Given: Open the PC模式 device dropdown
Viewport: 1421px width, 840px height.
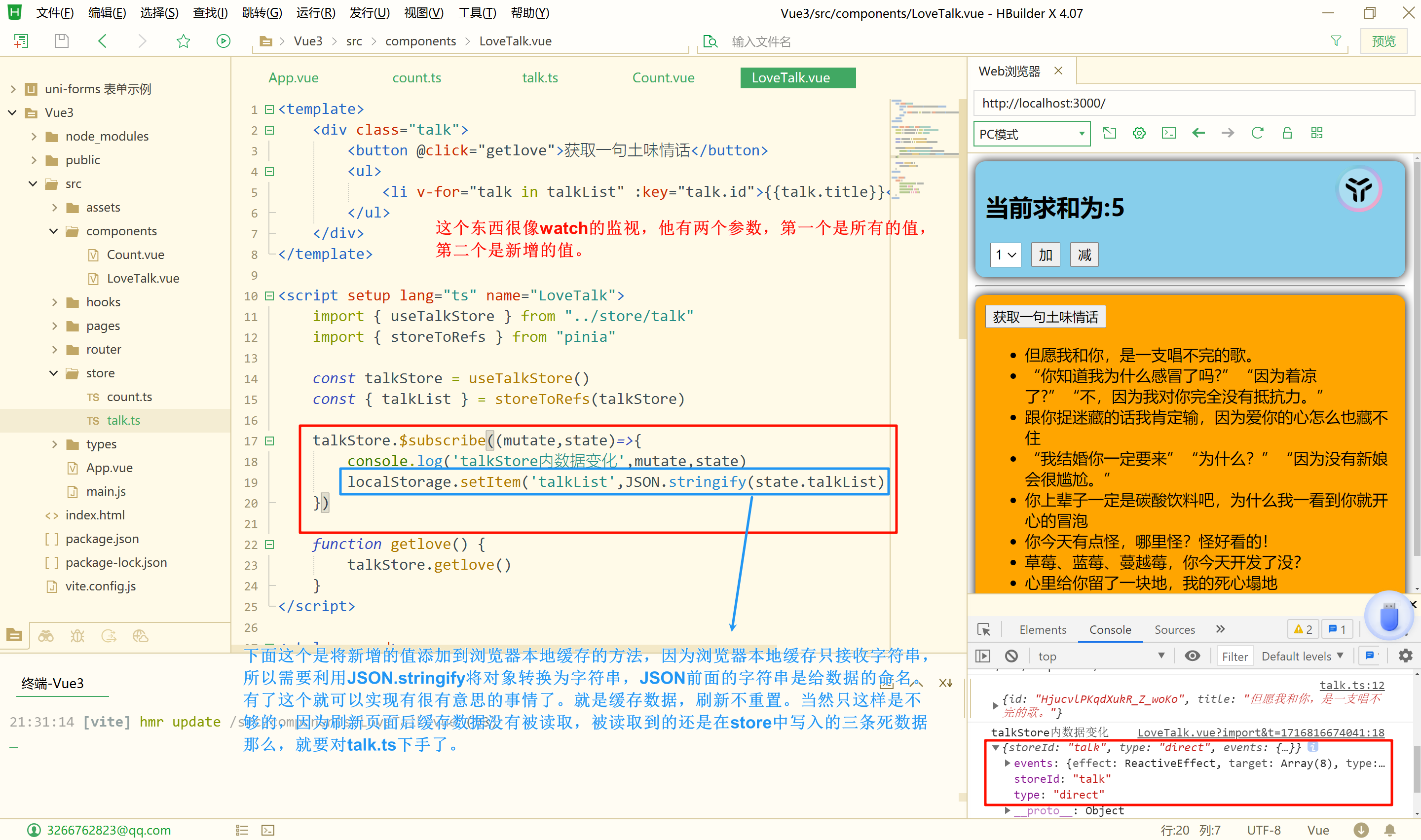Looking at the screenshot, I should pyautogui.click(x=1032, y=134).
